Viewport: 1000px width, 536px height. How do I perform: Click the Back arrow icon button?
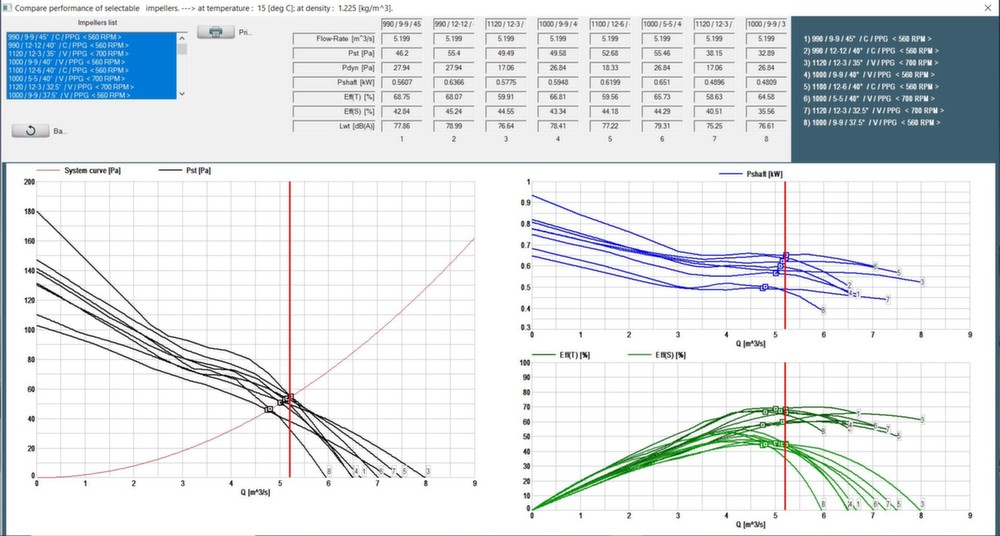click(31, 131)
